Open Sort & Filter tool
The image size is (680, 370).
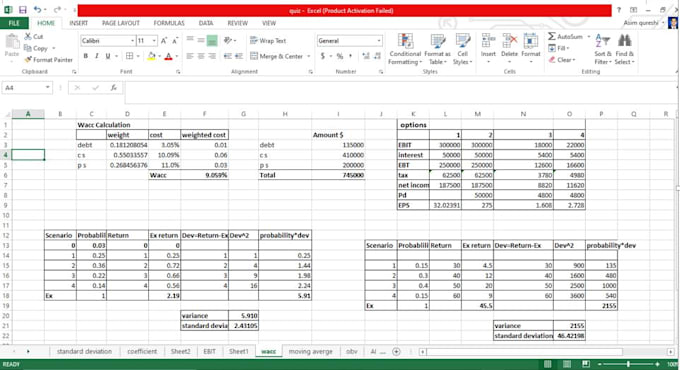point(603,49)
